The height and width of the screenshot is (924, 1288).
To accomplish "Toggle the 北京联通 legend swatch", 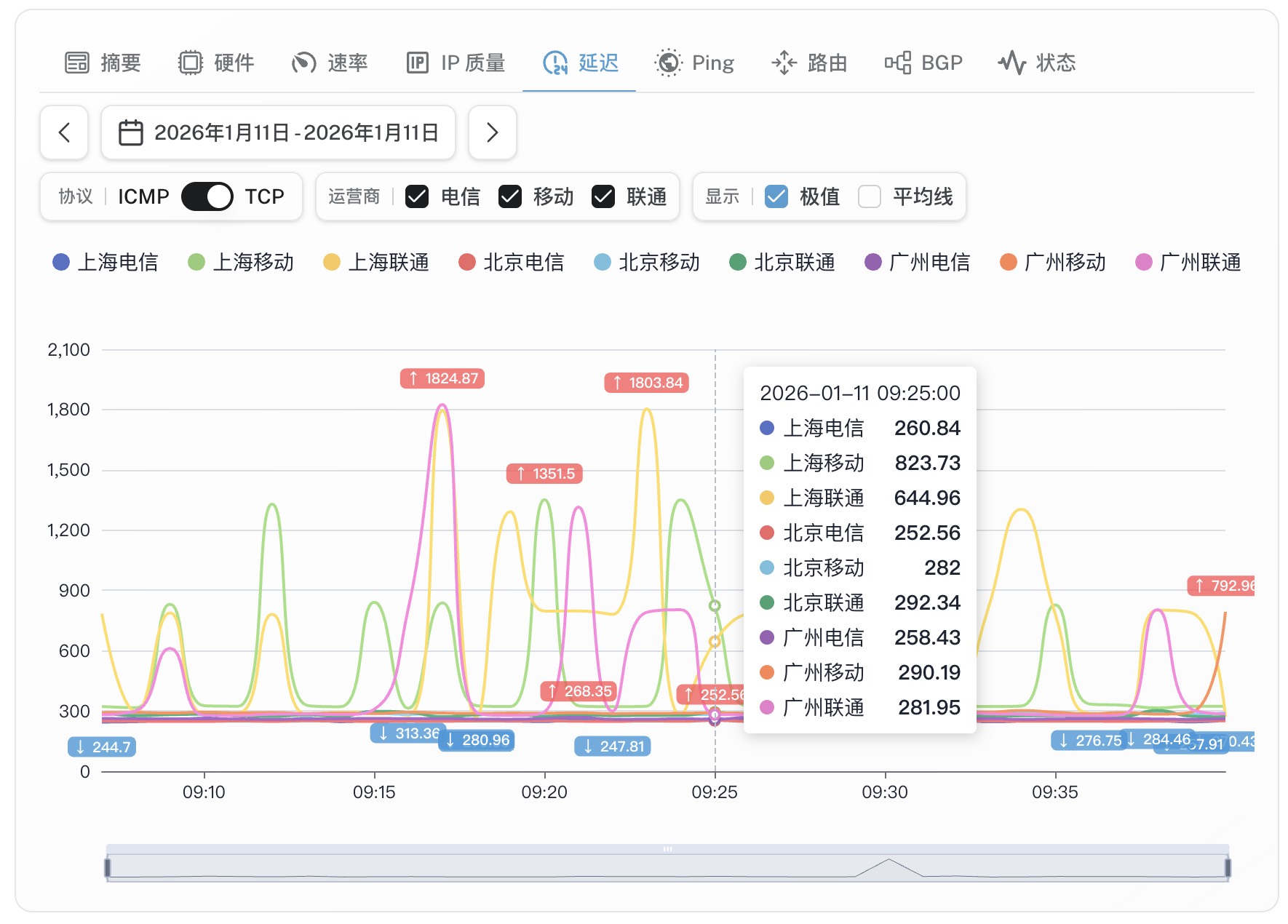I will (x=738, y=262).
